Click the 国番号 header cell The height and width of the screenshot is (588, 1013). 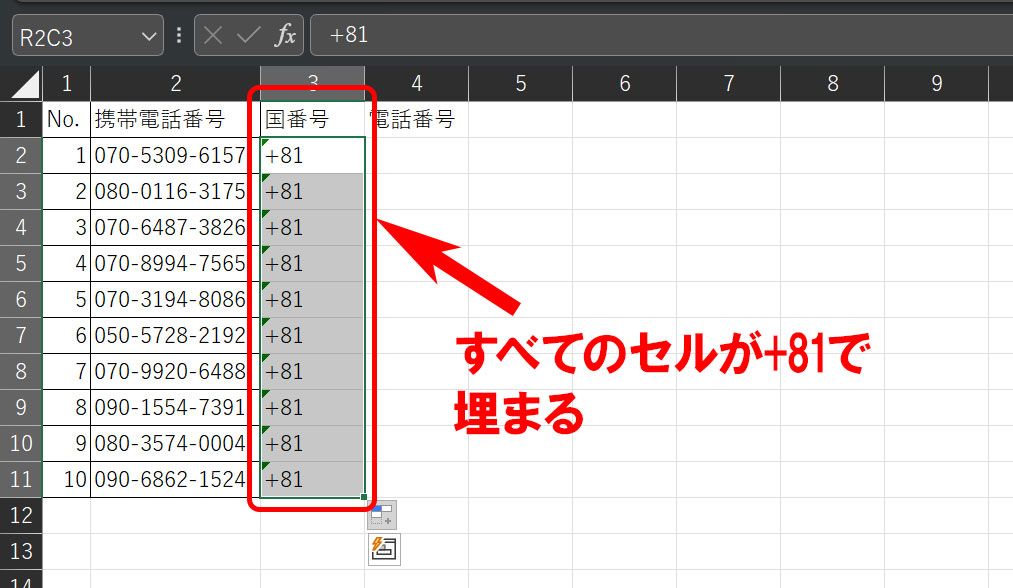click(x=313, y=119)
